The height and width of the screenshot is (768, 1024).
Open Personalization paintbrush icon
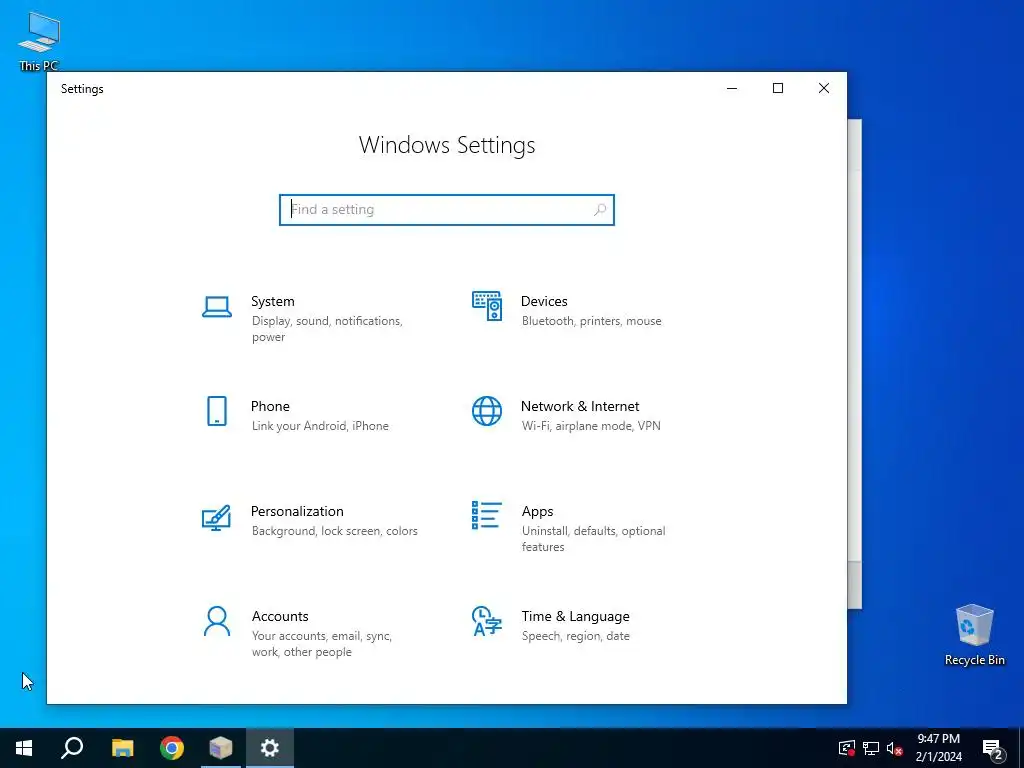pos(216,517)
